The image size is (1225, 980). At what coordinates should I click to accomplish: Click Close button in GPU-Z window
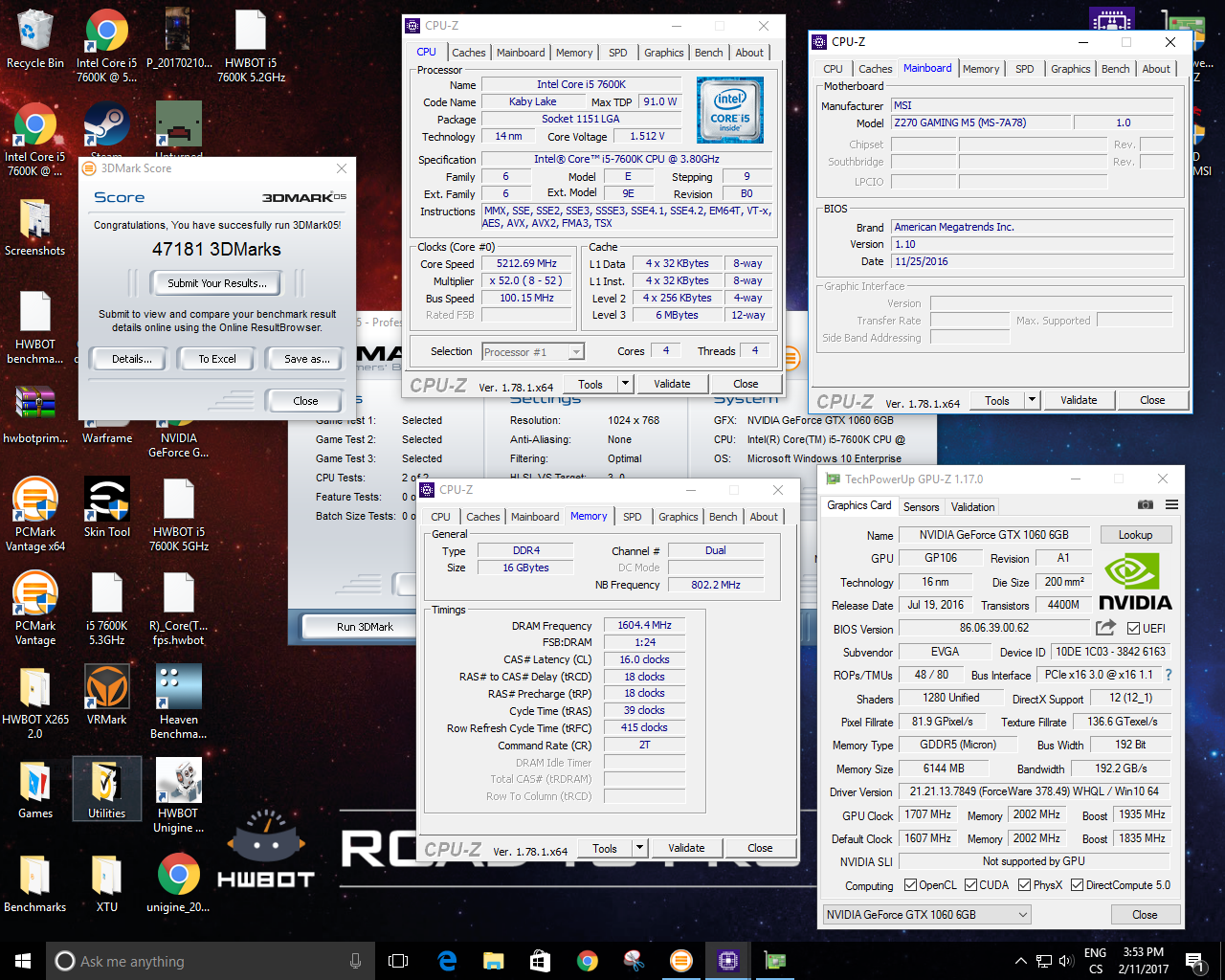click(1145, 915)
